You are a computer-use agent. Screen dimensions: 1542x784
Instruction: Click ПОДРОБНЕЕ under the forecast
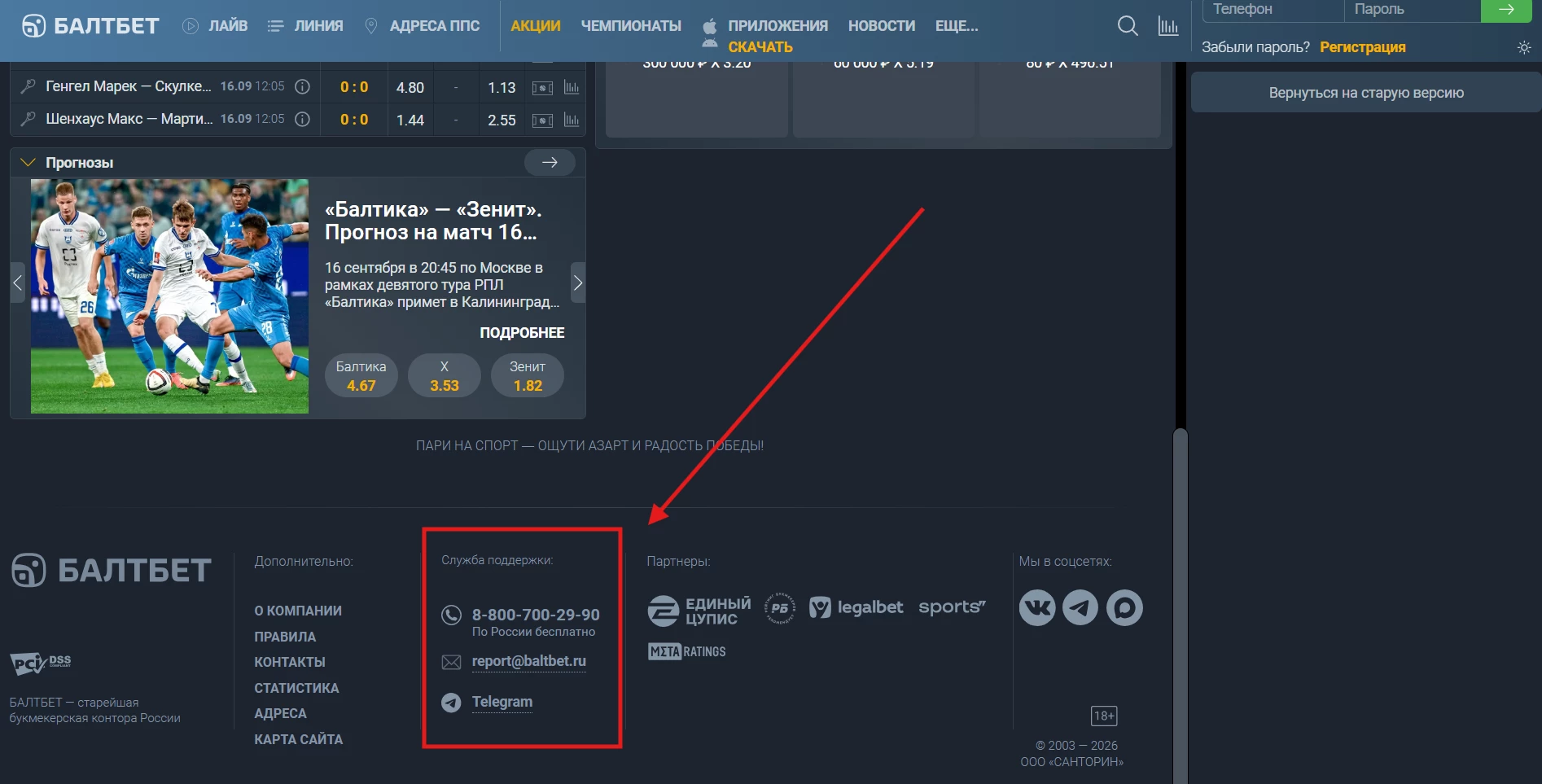(522, 333)
